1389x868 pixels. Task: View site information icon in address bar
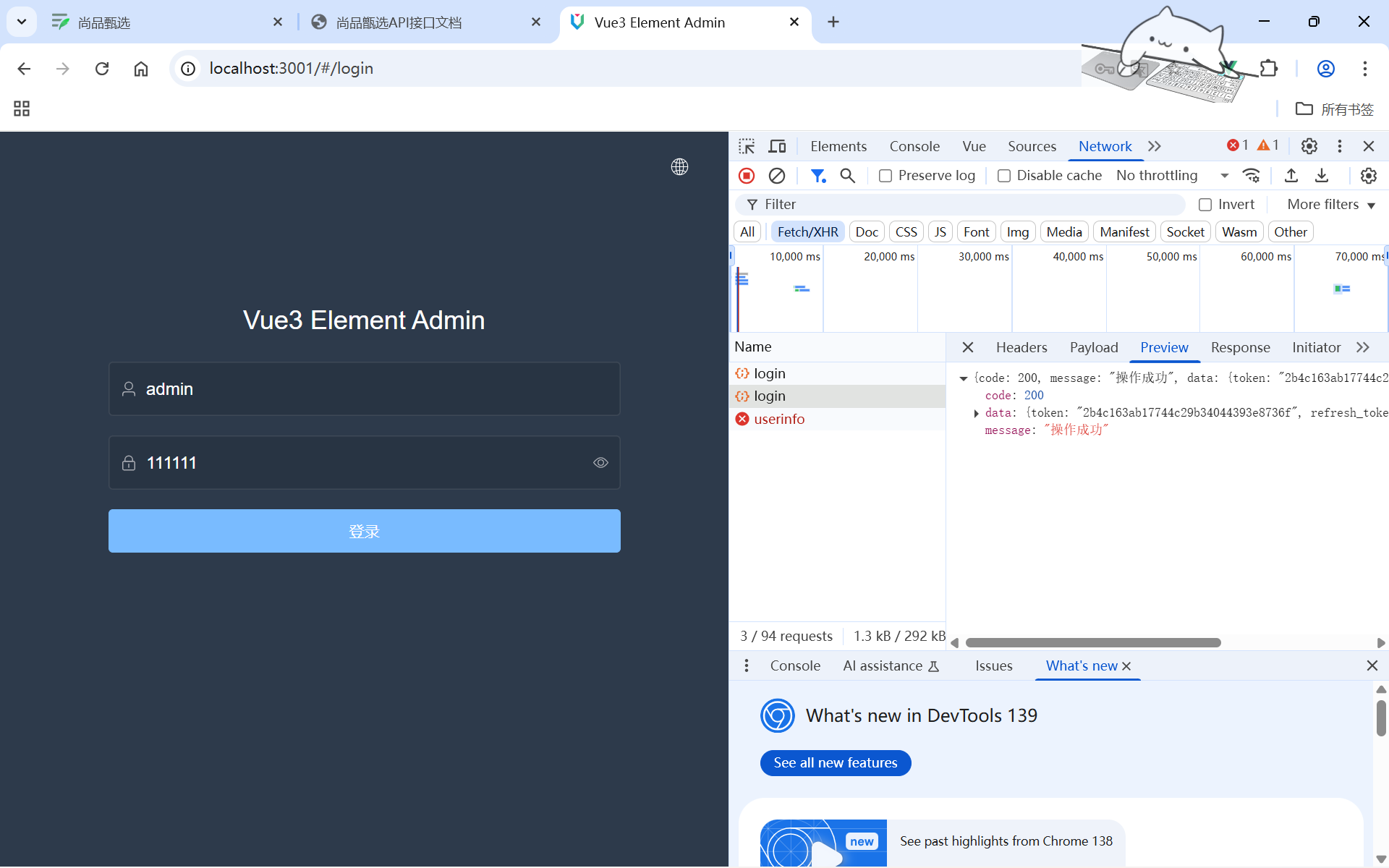(188, 69)
